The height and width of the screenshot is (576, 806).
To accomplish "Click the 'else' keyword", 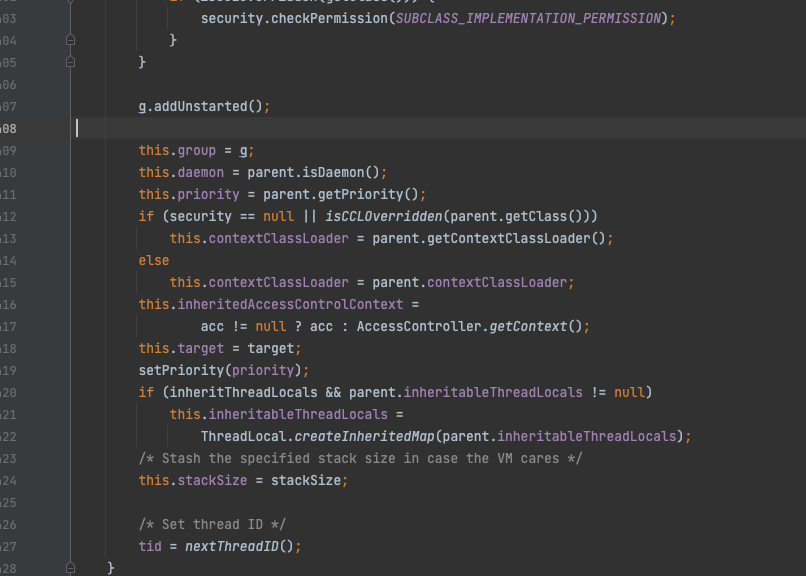I will point(154,261).
